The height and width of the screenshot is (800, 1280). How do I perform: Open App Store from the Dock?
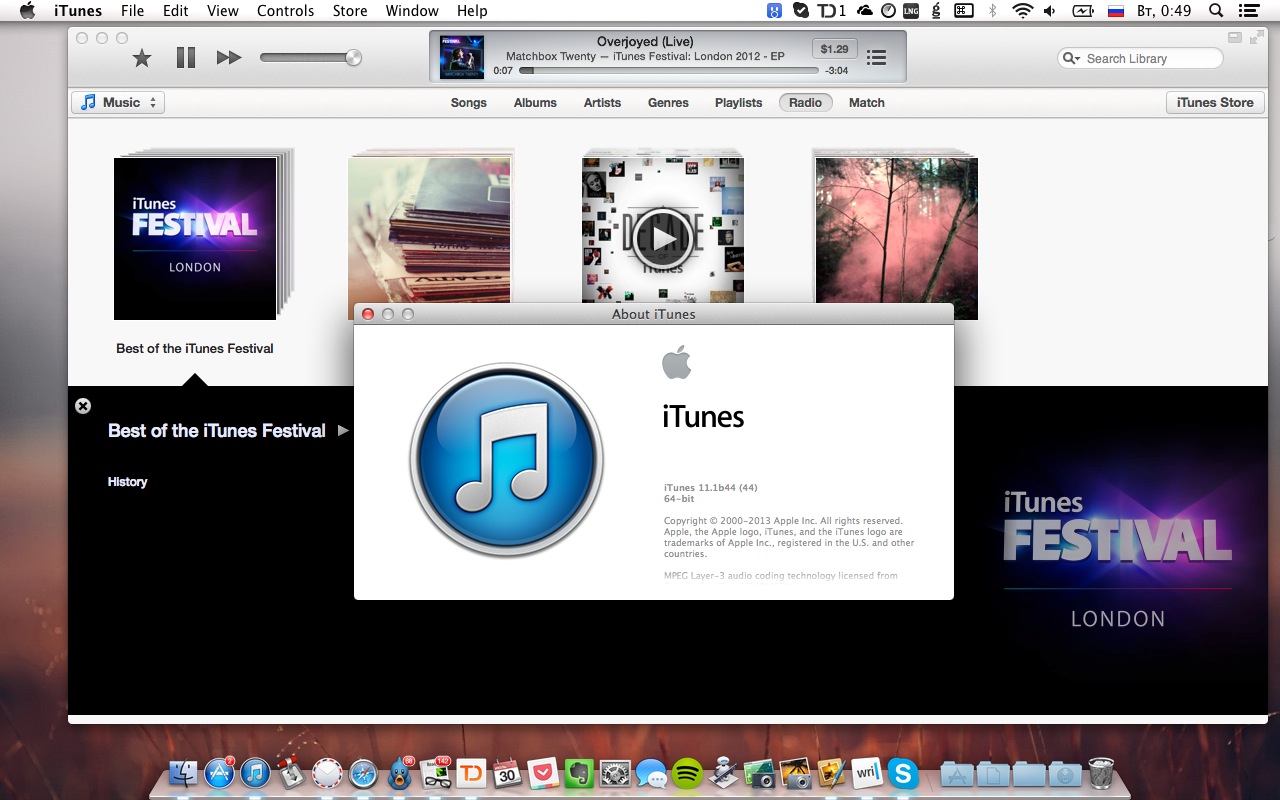coord(219,773)
